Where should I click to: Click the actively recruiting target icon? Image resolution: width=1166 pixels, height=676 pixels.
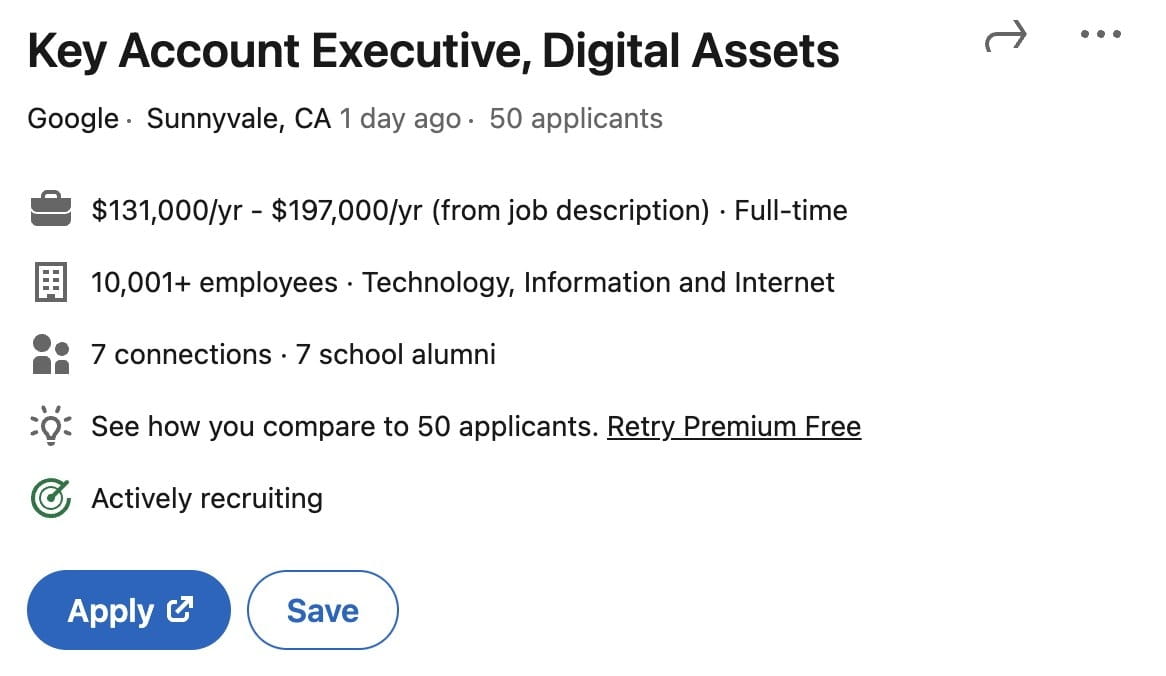pos(50,498)
